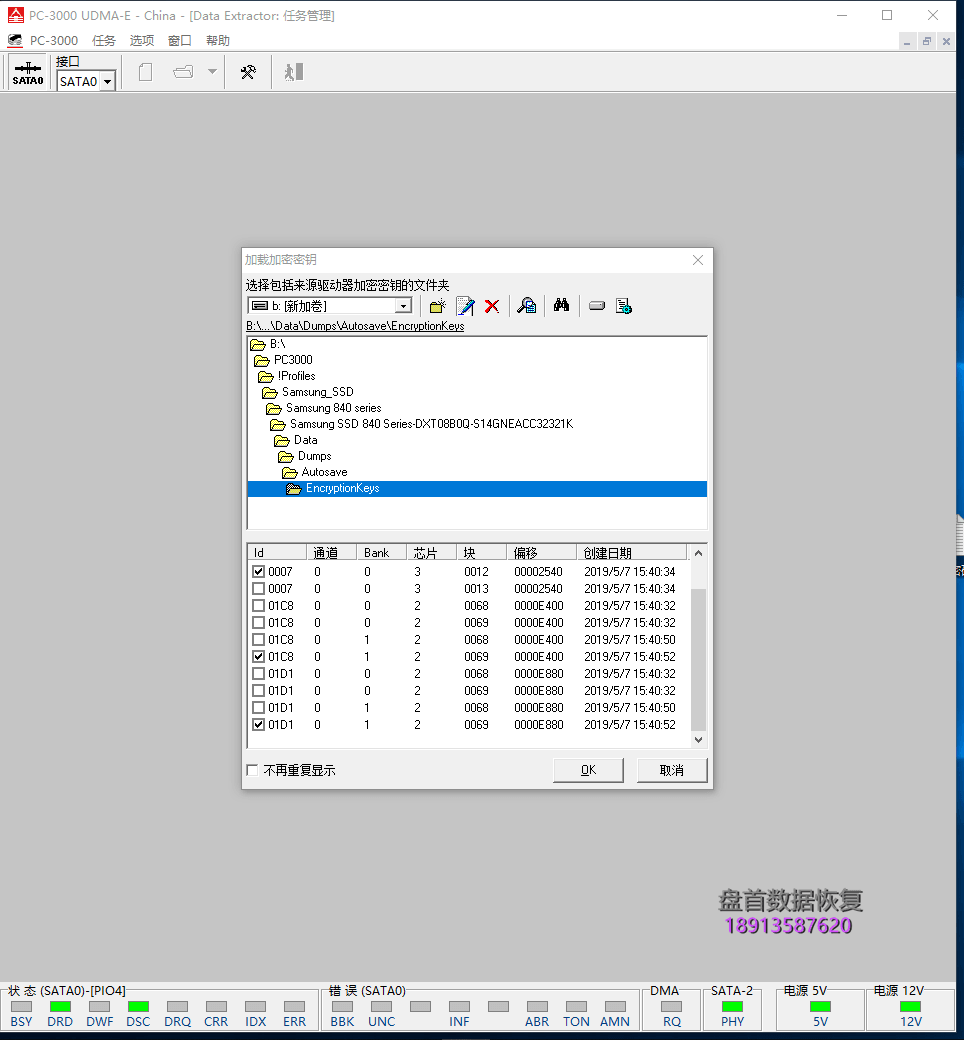
Task: Sort by the 创建日期 column header
Action: 631,552
